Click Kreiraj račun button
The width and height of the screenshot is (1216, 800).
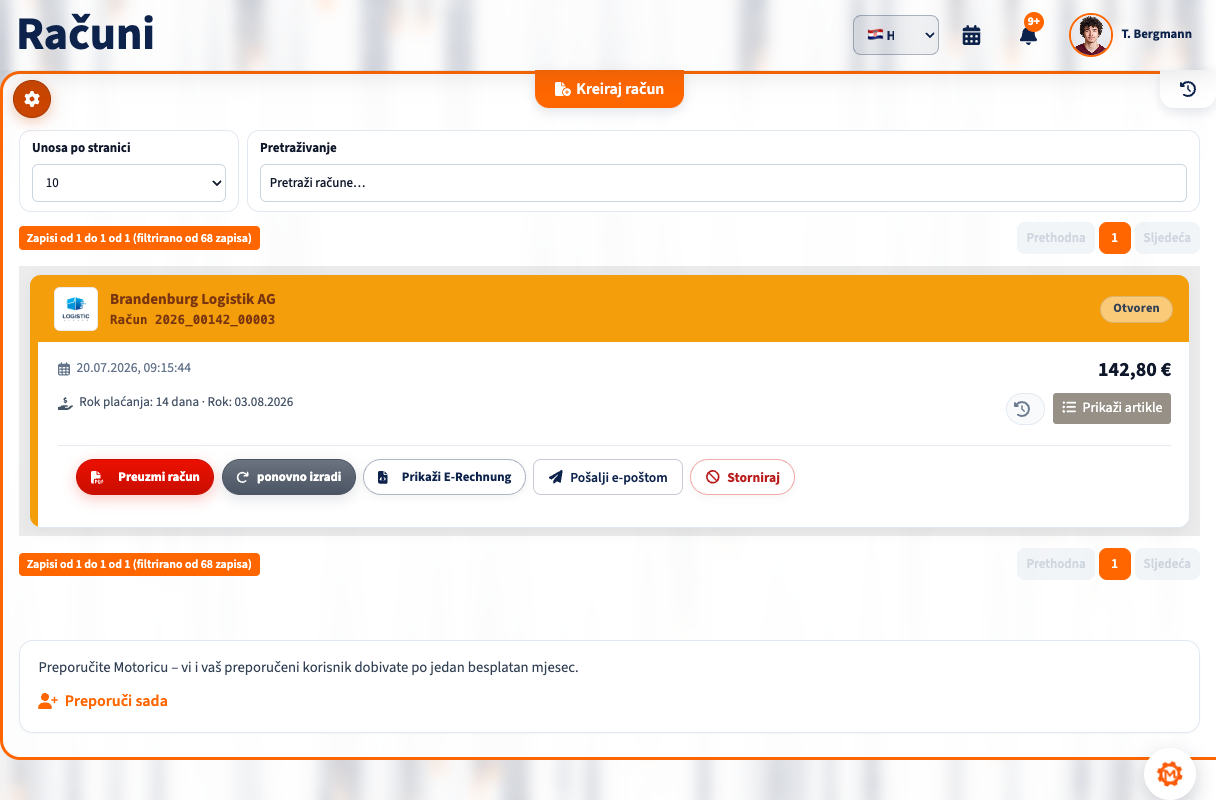click(609, 89)
